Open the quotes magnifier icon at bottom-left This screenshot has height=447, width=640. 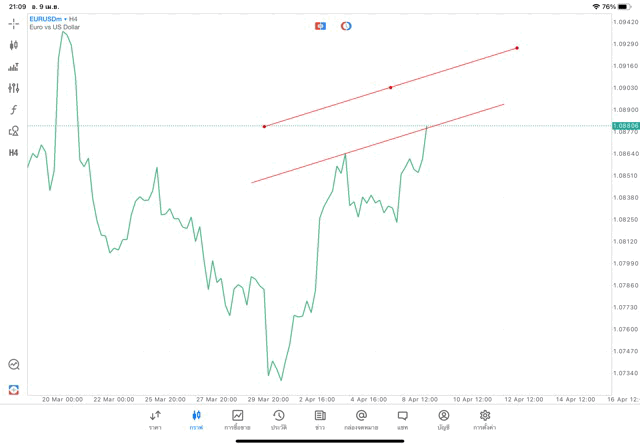tap(14, 365)
